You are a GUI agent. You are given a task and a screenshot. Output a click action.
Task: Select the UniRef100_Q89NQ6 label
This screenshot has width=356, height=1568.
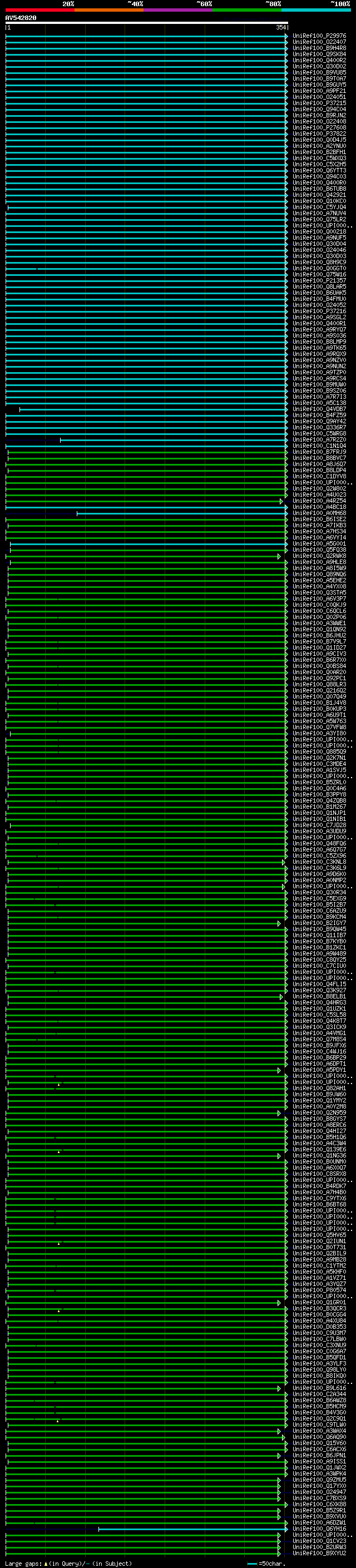click(x=319, y=574)
